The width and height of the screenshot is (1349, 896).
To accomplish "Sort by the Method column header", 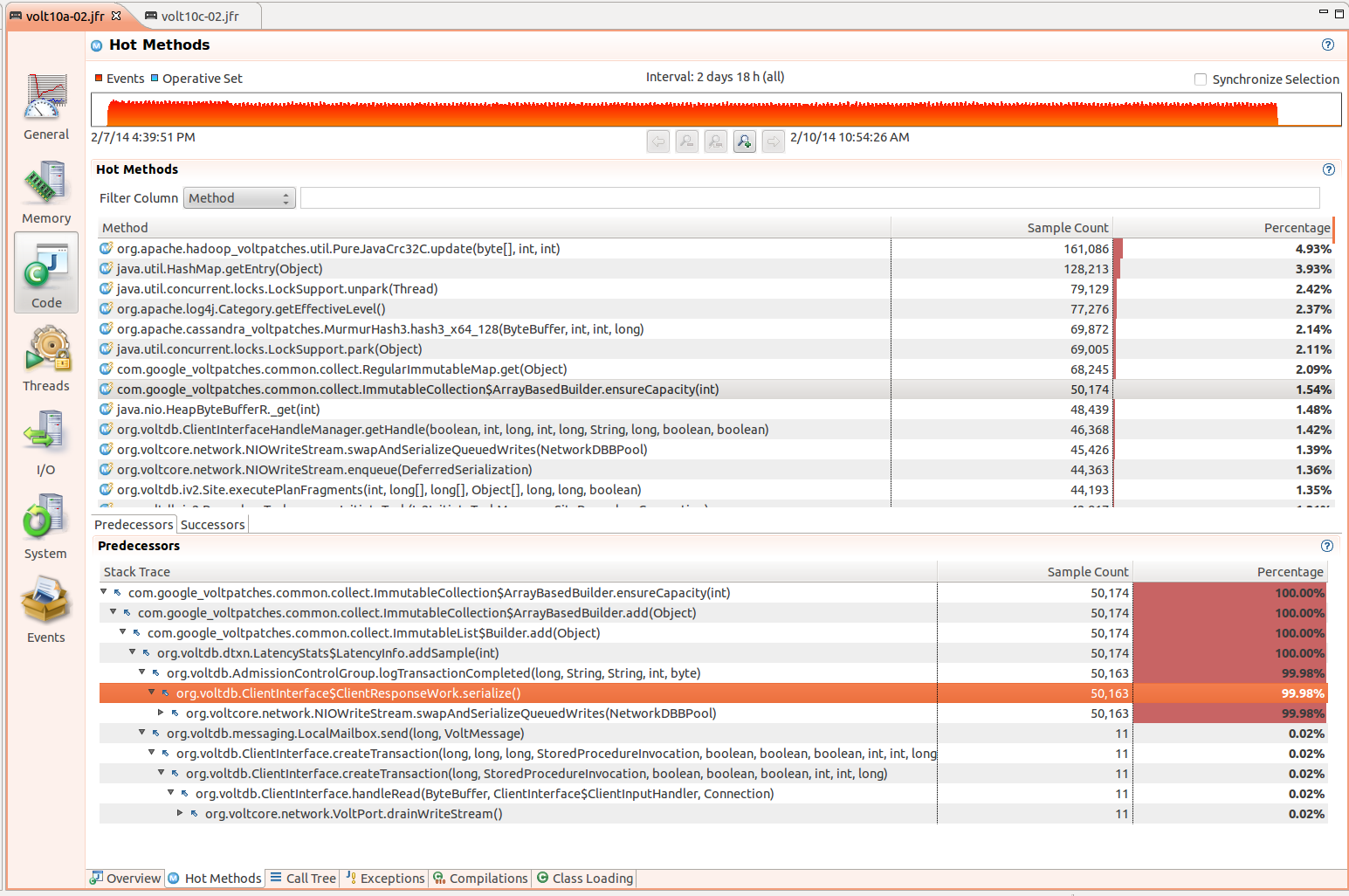I will click(x=494, y=228).
